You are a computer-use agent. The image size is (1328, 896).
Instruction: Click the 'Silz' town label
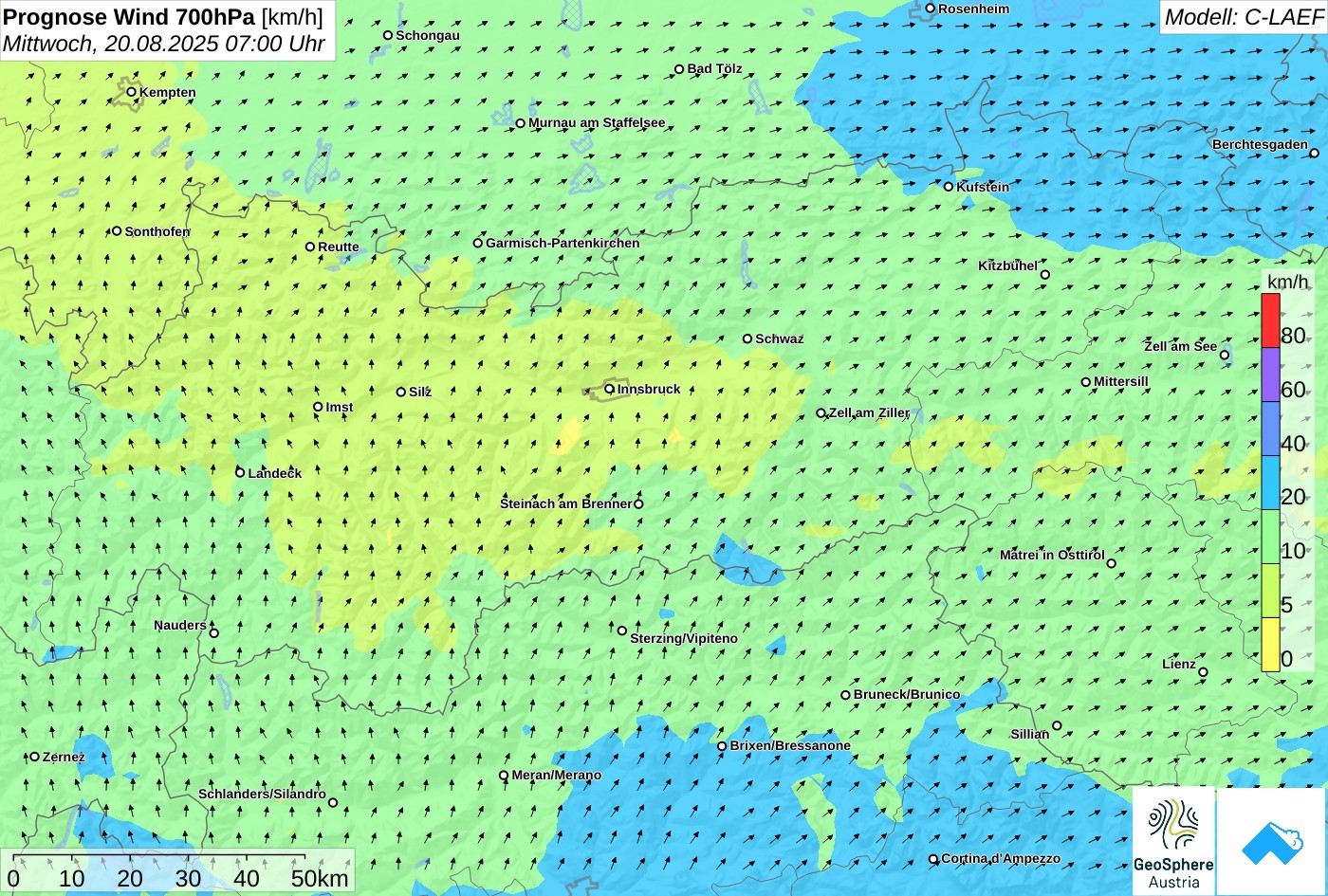coord(420,392)
